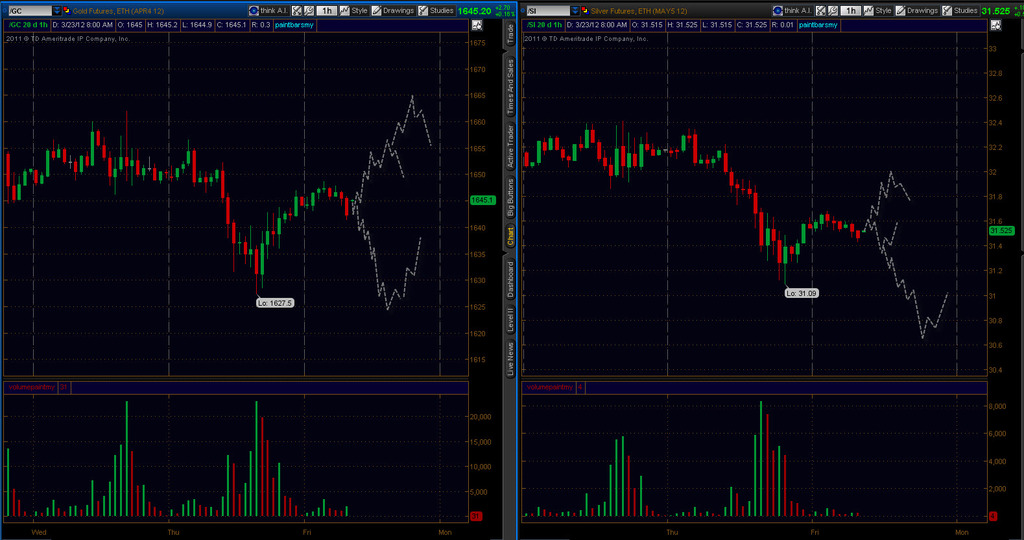Click first tool icon after think A.I. in Gold chart
This screenshot has width=1024, height=540.
(296, 10)
